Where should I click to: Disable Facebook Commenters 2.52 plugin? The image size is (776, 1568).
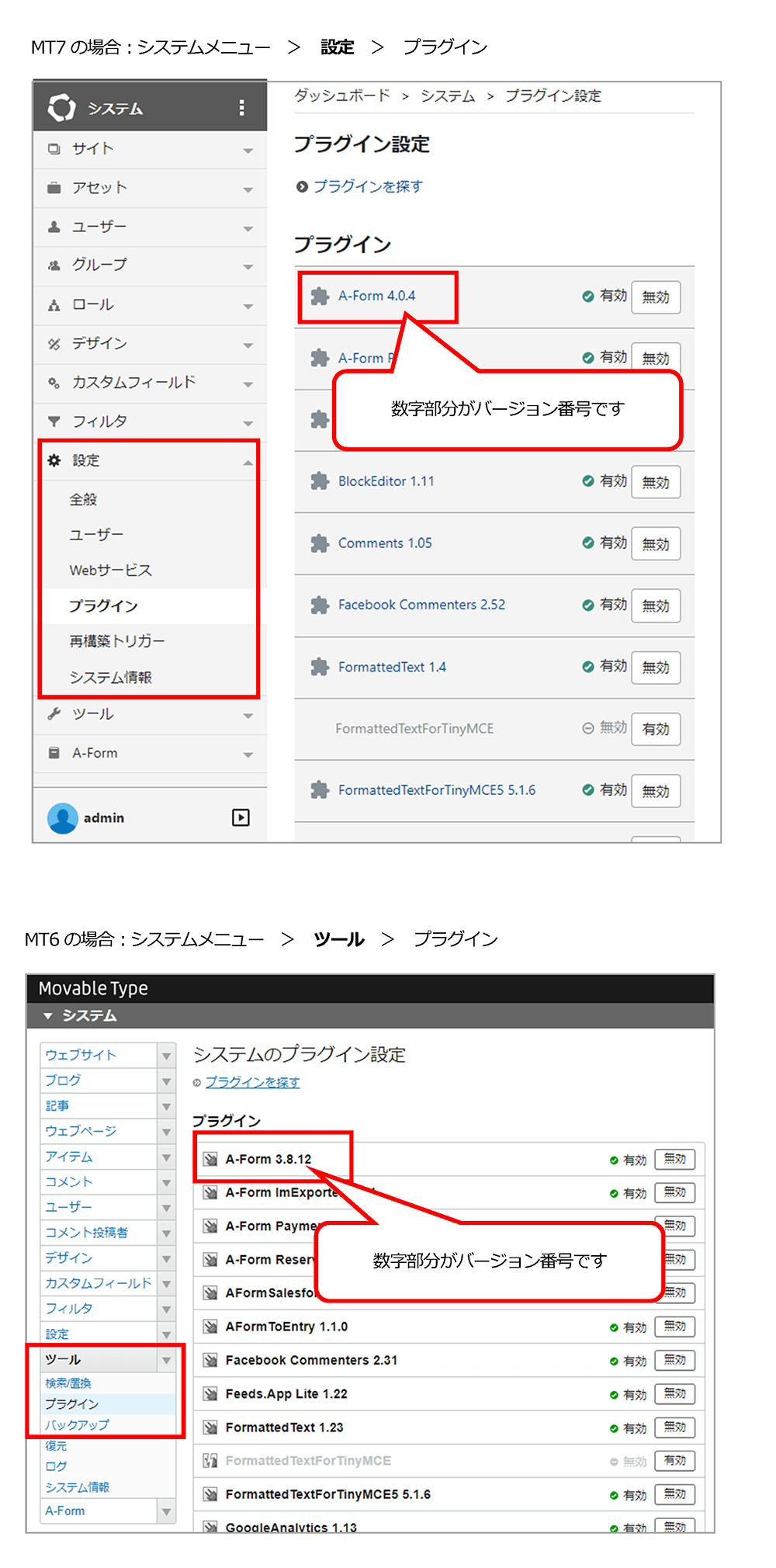point(656,605)
